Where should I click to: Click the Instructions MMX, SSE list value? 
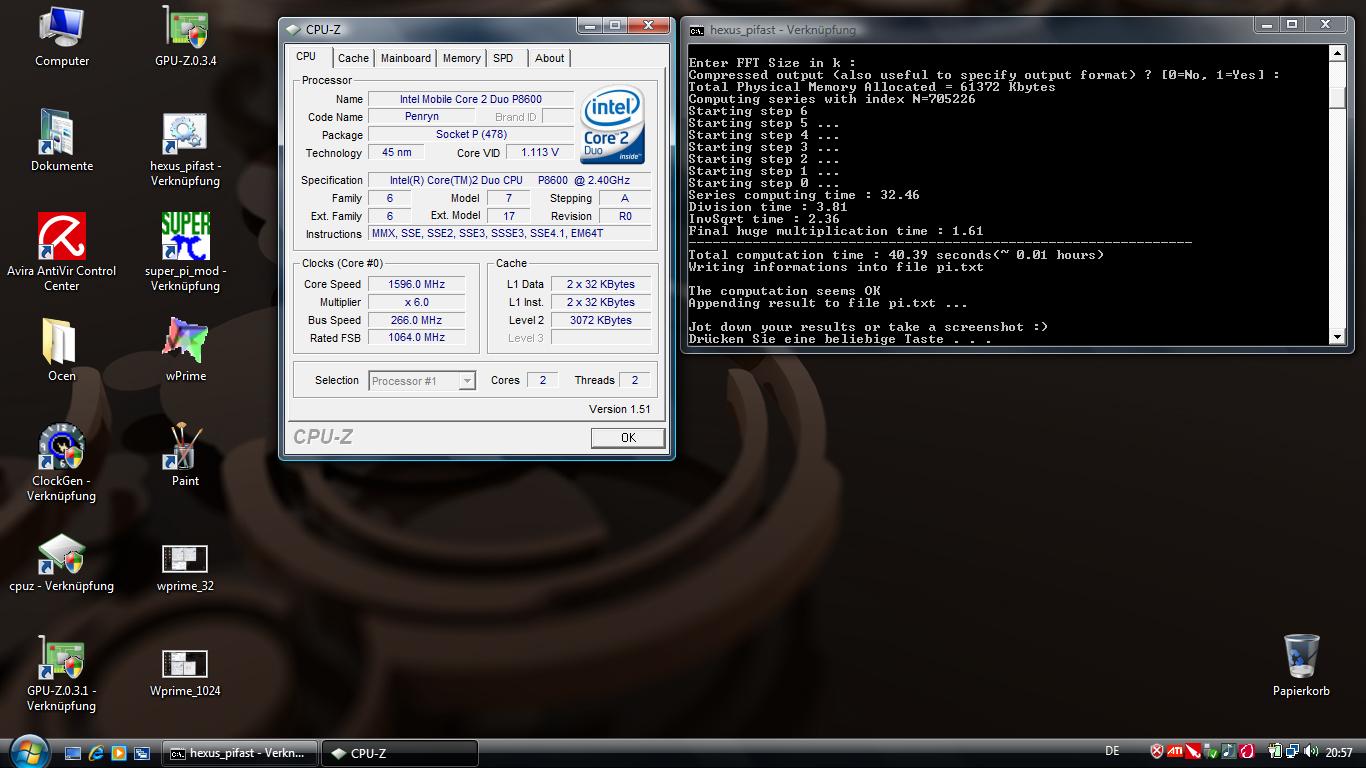click(509, 234)
